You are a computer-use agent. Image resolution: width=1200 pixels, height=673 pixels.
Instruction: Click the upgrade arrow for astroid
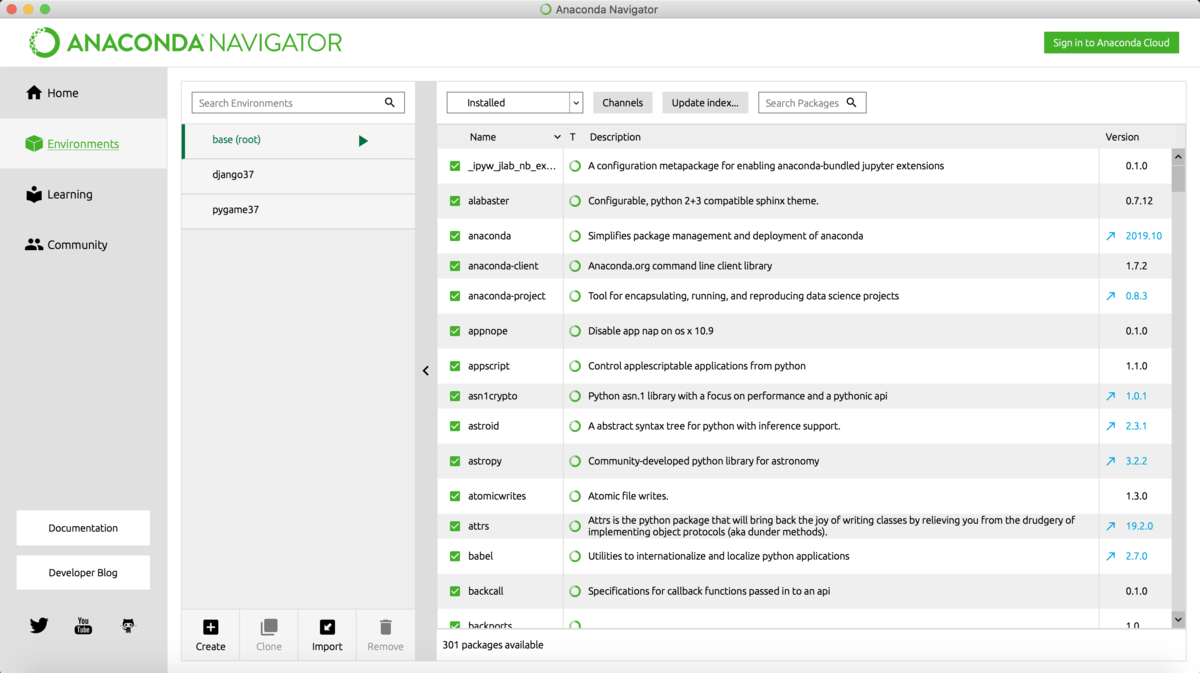click(x=1110, y=426)
